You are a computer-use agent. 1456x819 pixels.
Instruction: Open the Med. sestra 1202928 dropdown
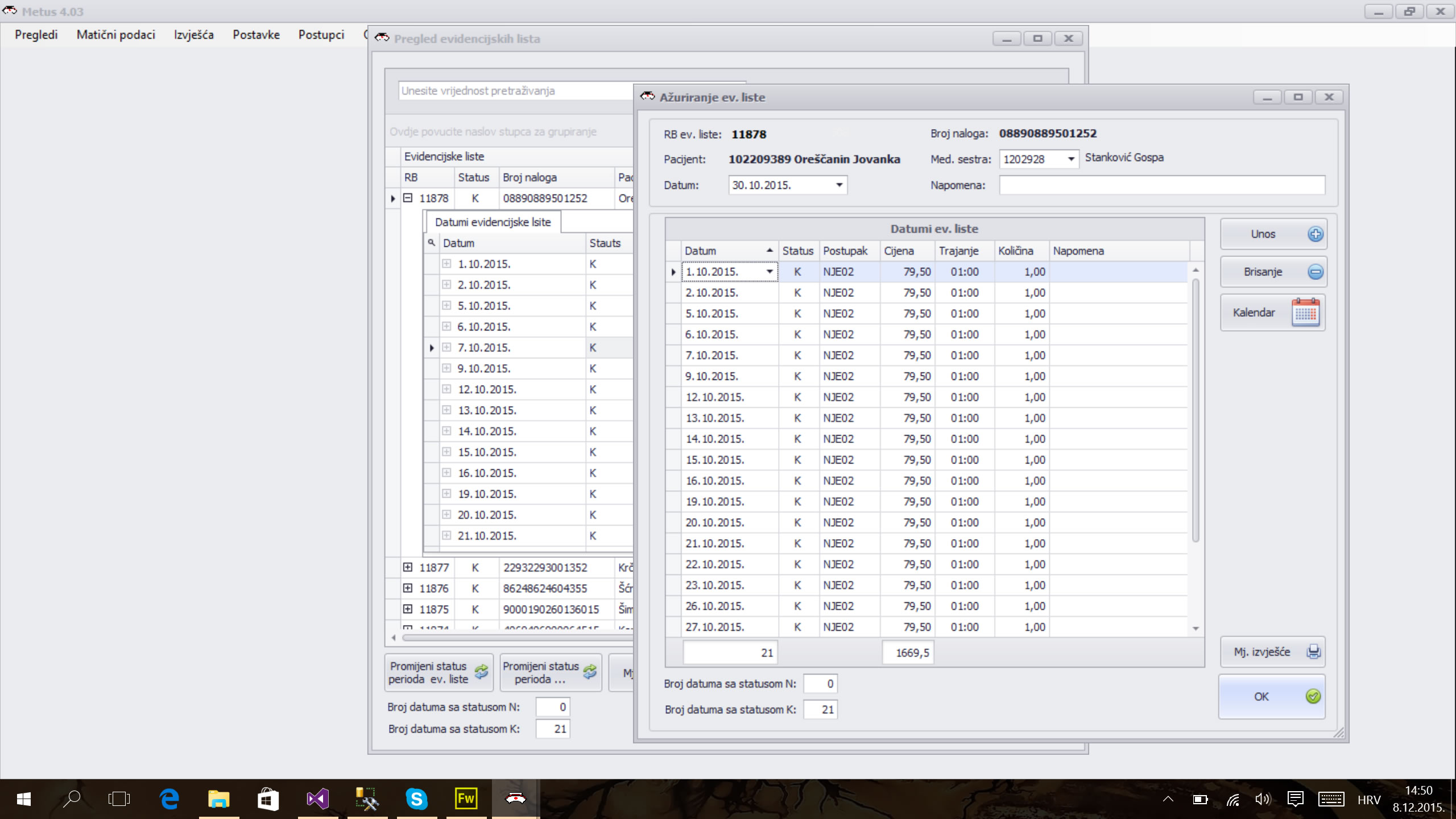coord(1070,159)
